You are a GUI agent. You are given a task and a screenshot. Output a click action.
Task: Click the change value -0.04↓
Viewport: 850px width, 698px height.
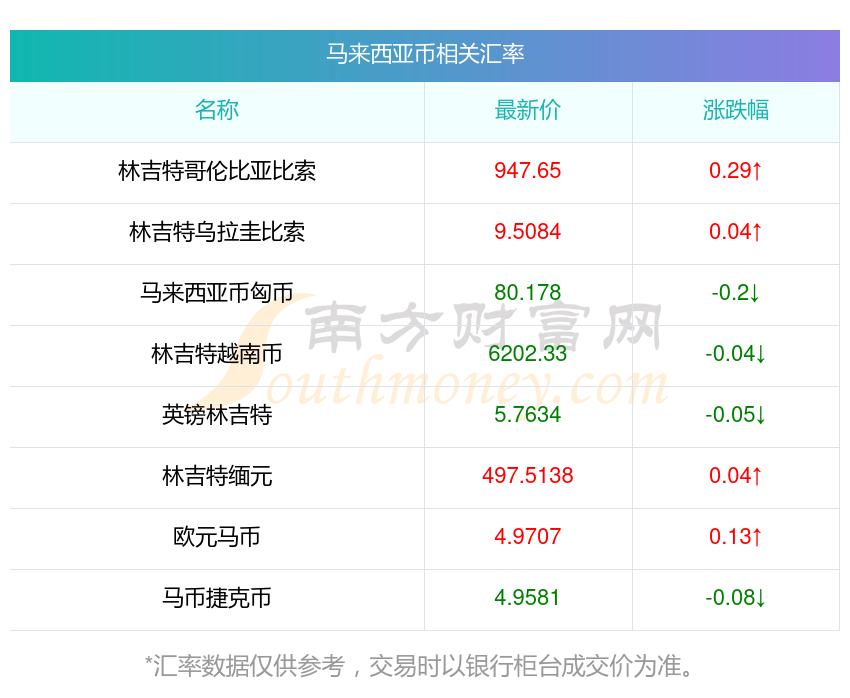pyautogui.click(x=736, y=354)
